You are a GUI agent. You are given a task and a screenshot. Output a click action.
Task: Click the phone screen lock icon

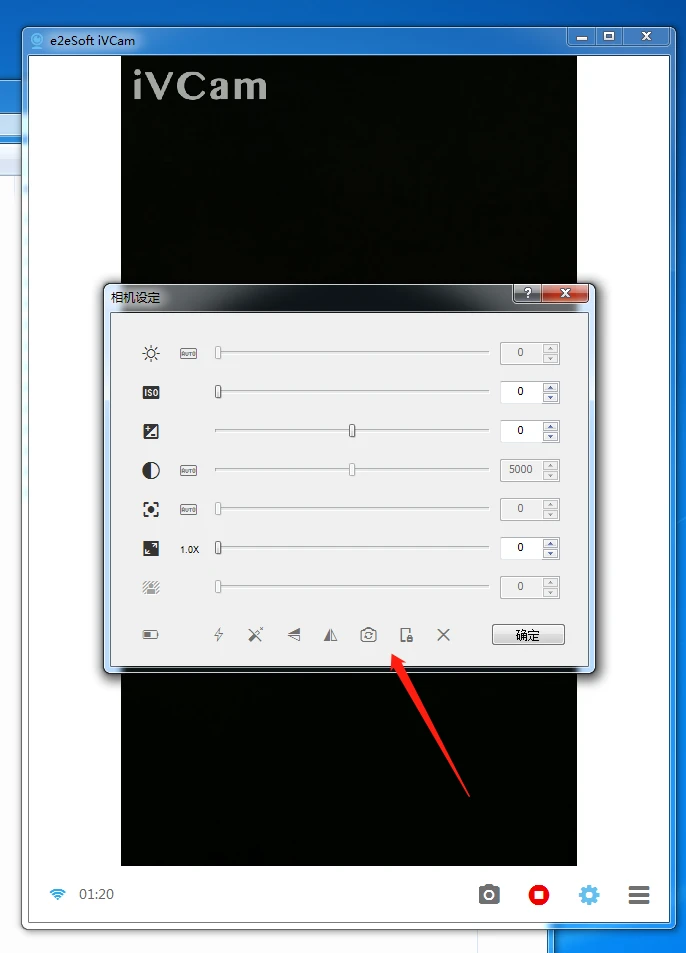pyautogui.click(x=406, y=635)
